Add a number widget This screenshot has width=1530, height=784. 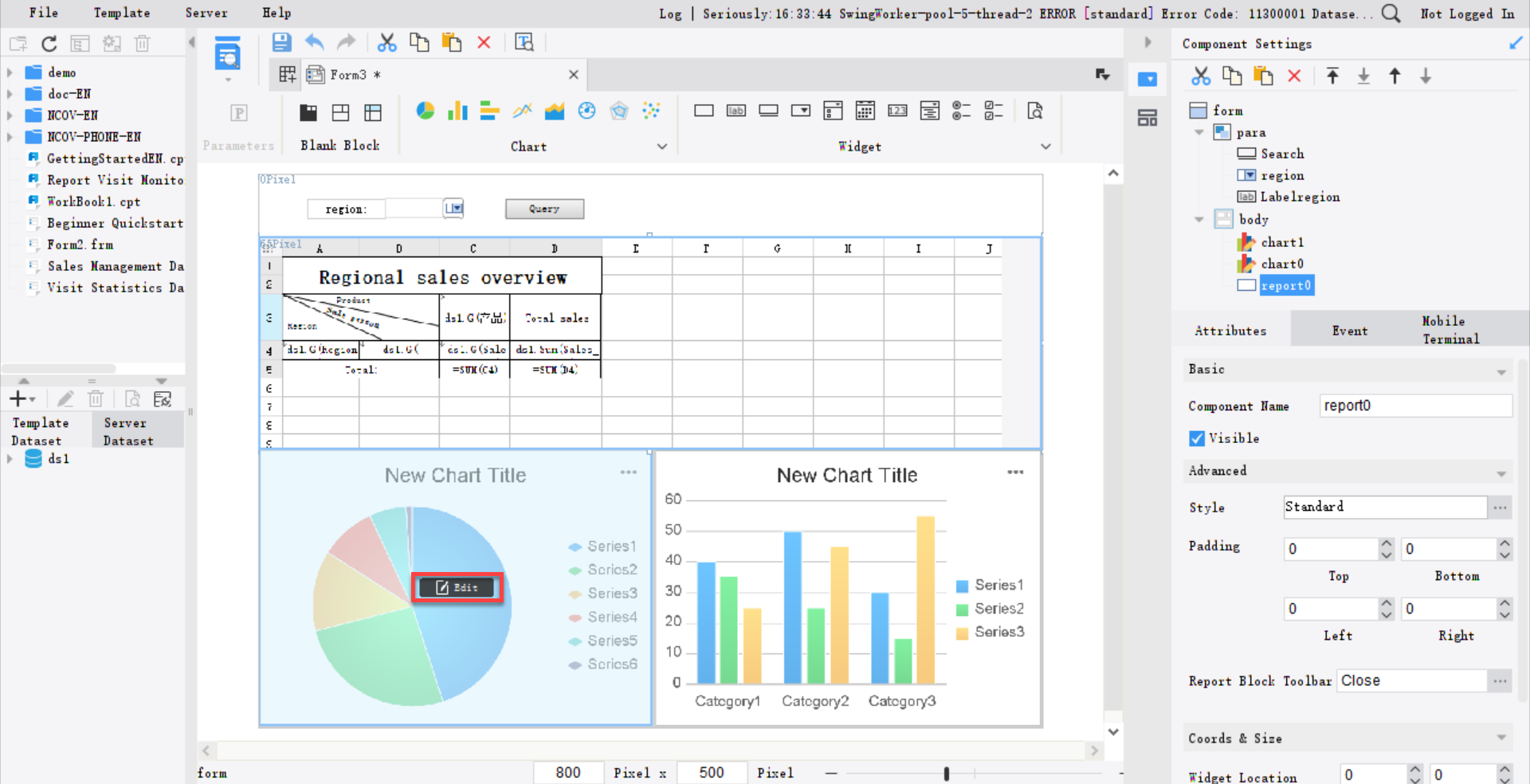896,111
